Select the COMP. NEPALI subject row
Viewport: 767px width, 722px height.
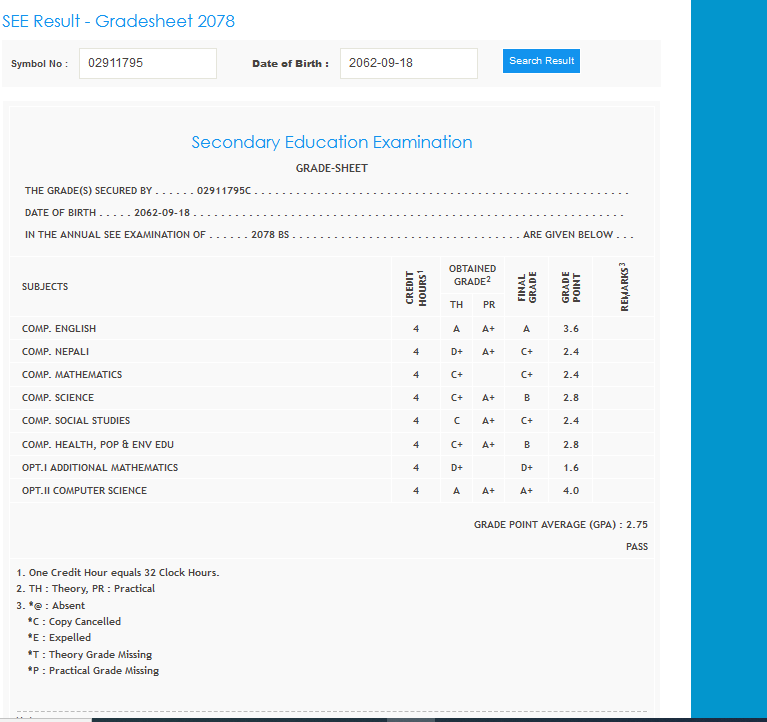point(56,352)
